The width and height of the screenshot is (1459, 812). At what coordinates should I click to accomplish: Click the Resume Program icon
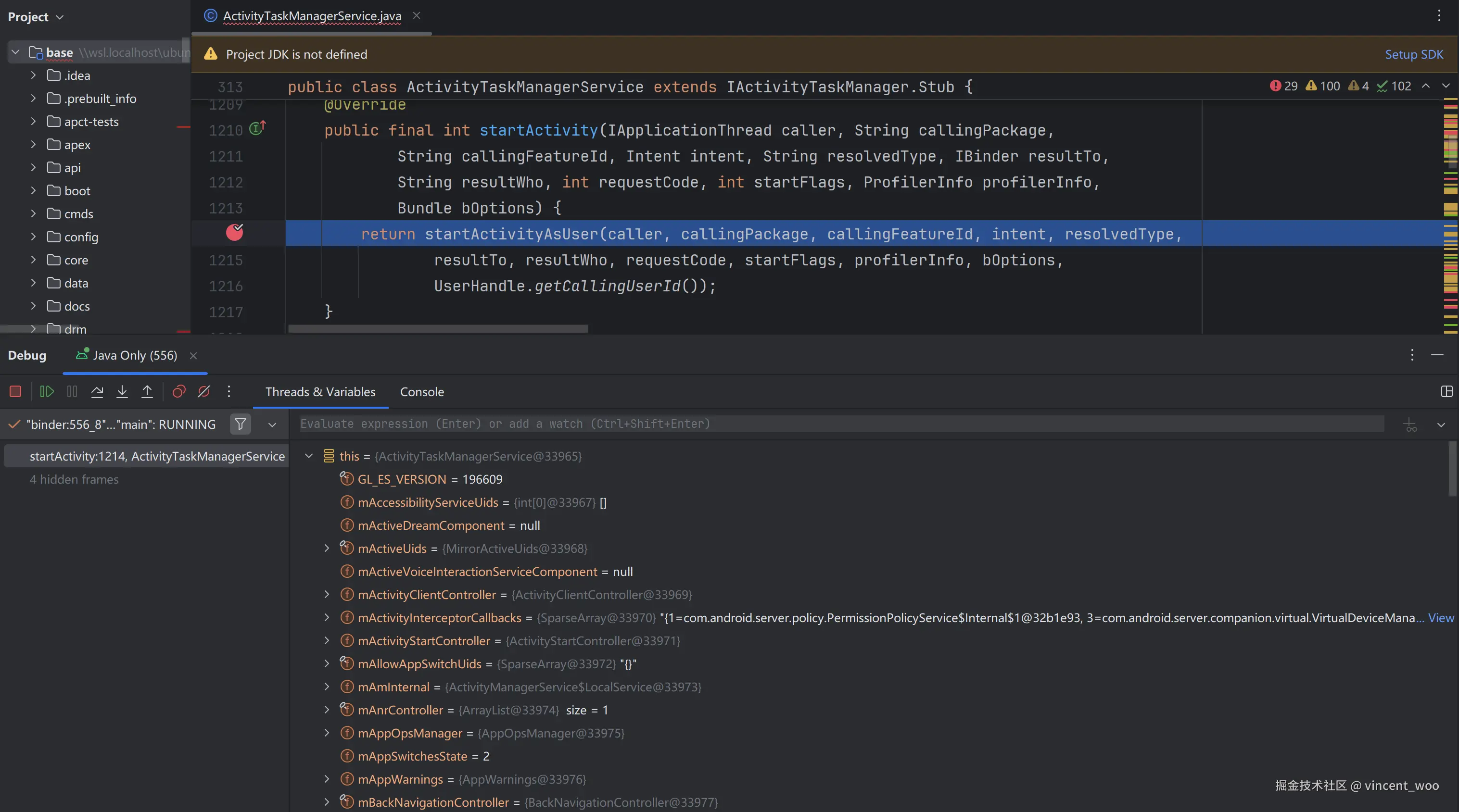click(47, 391)
